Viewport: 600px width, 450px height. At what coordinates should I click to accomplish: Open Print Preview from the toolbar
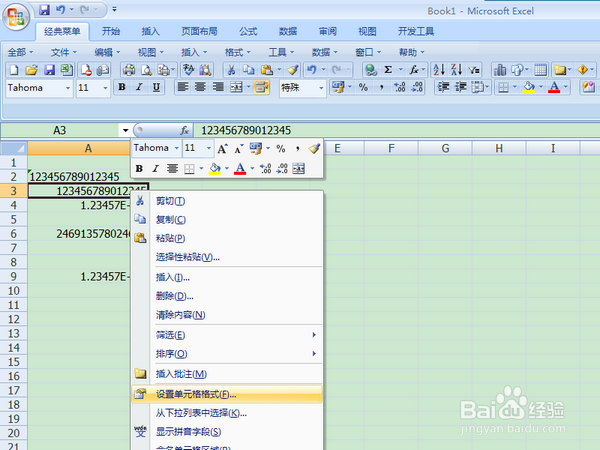pos(146,70)
